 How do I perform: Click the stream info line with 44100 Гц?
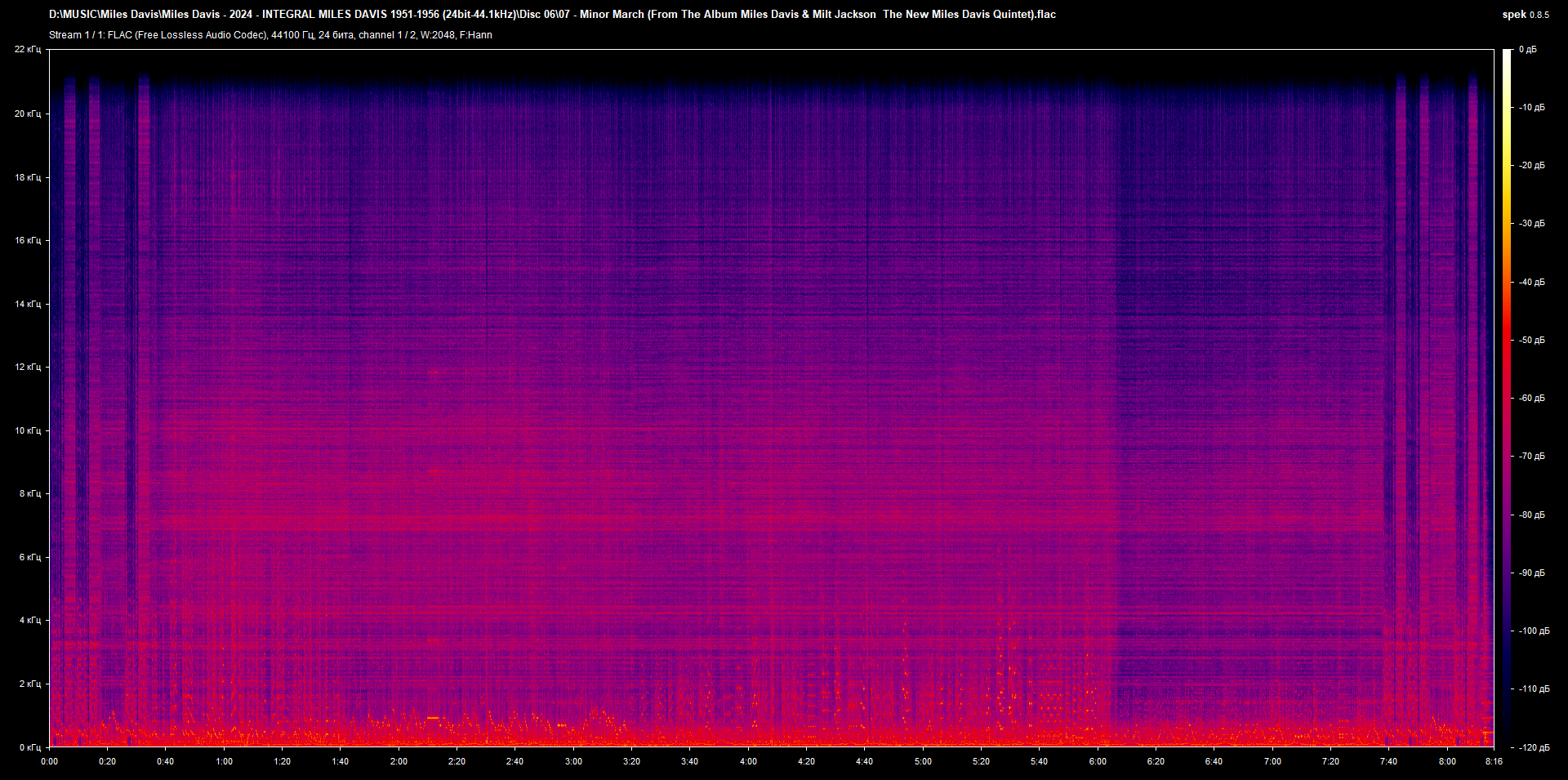tap(270, 35)
